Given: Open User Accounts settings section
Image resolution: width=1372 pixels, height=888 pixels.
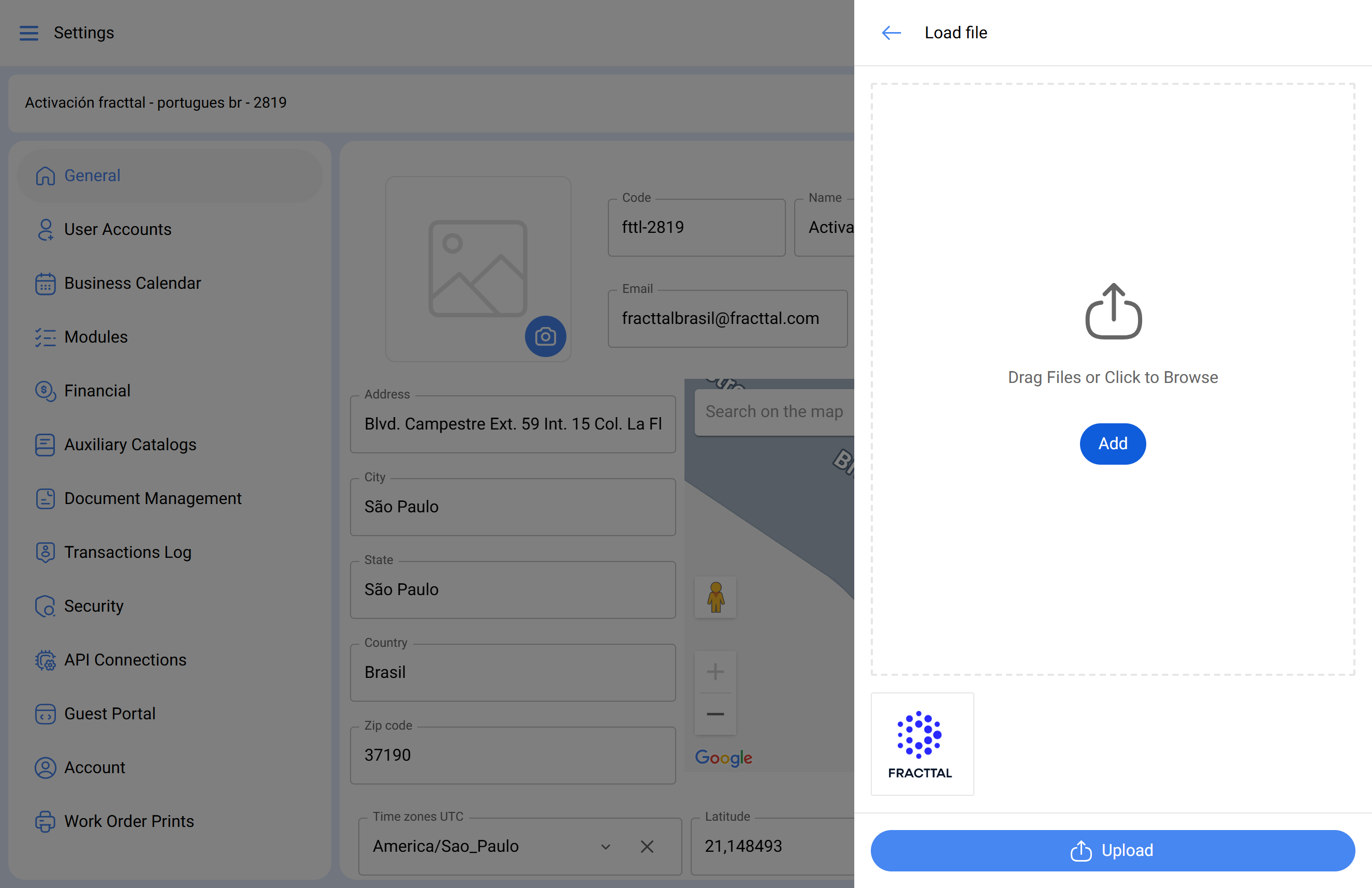Looking at the screenshot, I should click(118, 229).
